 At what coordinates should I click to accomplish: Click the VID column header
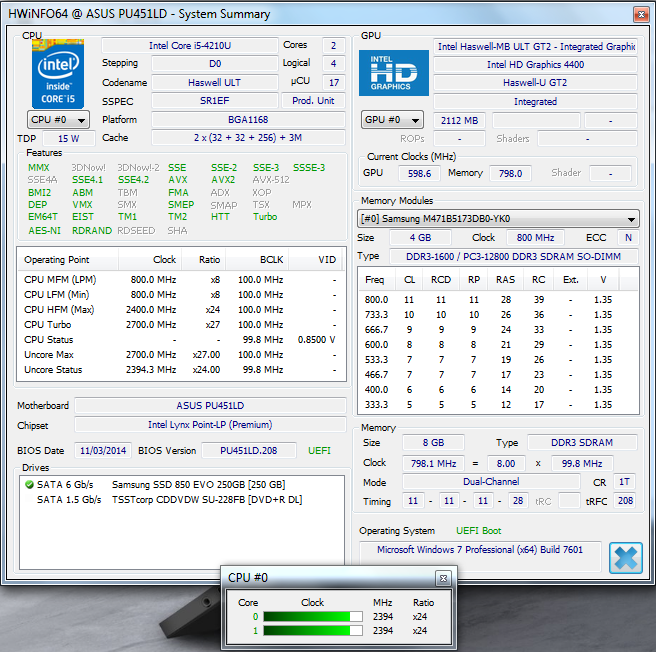pos(315,260)
